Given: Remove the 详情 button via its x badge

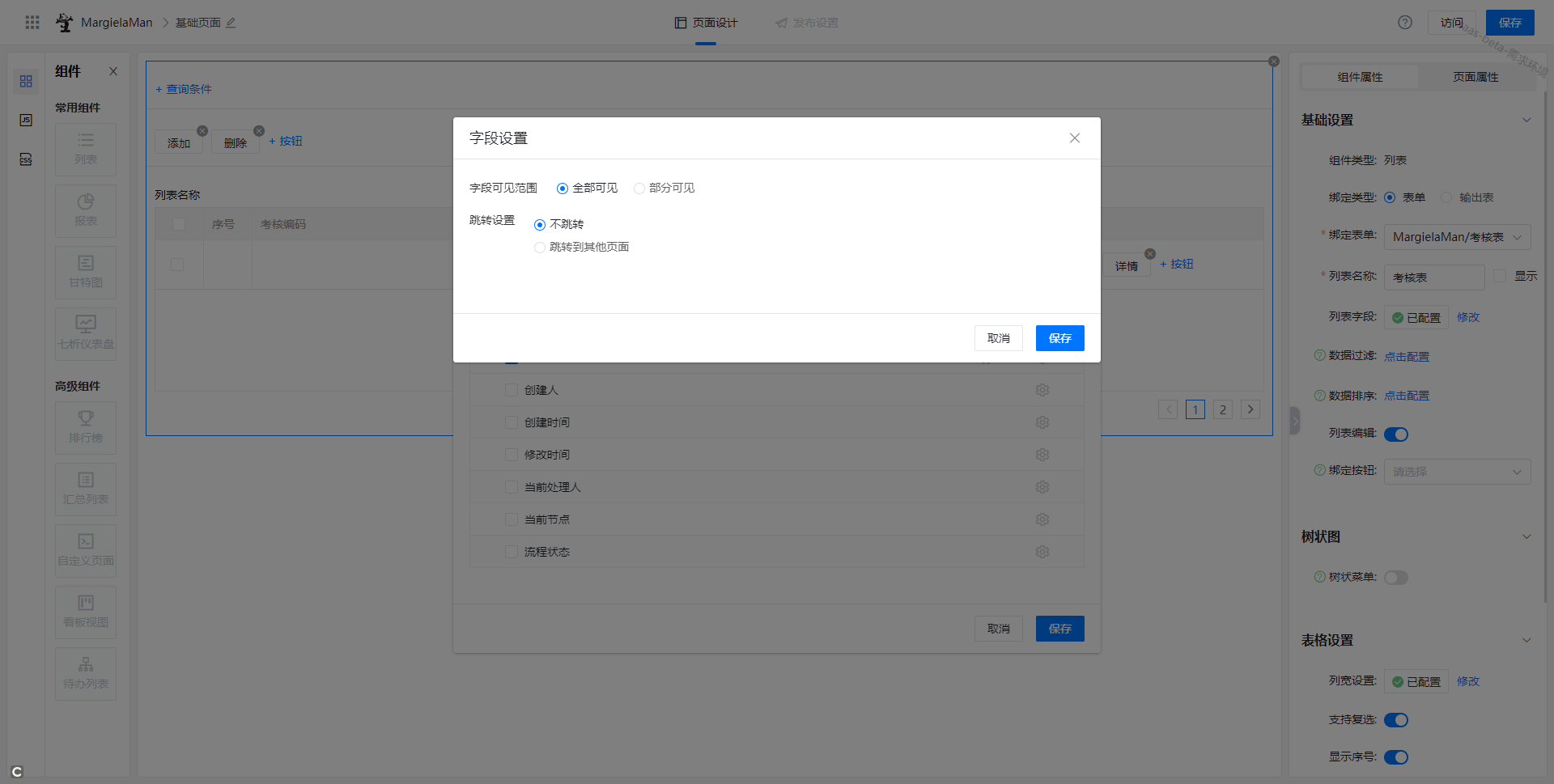Looking at the screenshot, I should pos(1150,254).
